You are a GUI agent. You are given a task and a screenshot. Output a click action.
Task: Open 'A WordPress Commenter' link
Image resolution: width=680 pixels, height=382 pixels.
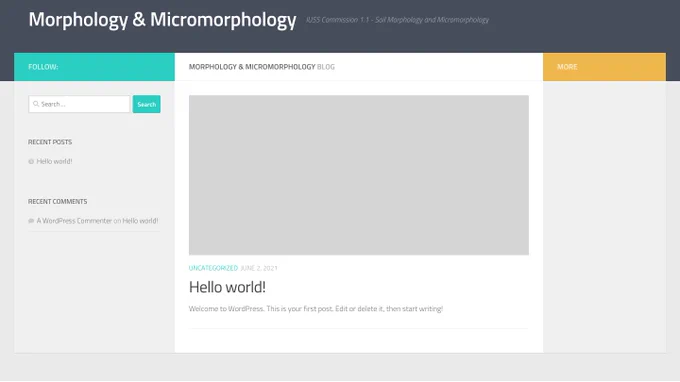(74, 221)
